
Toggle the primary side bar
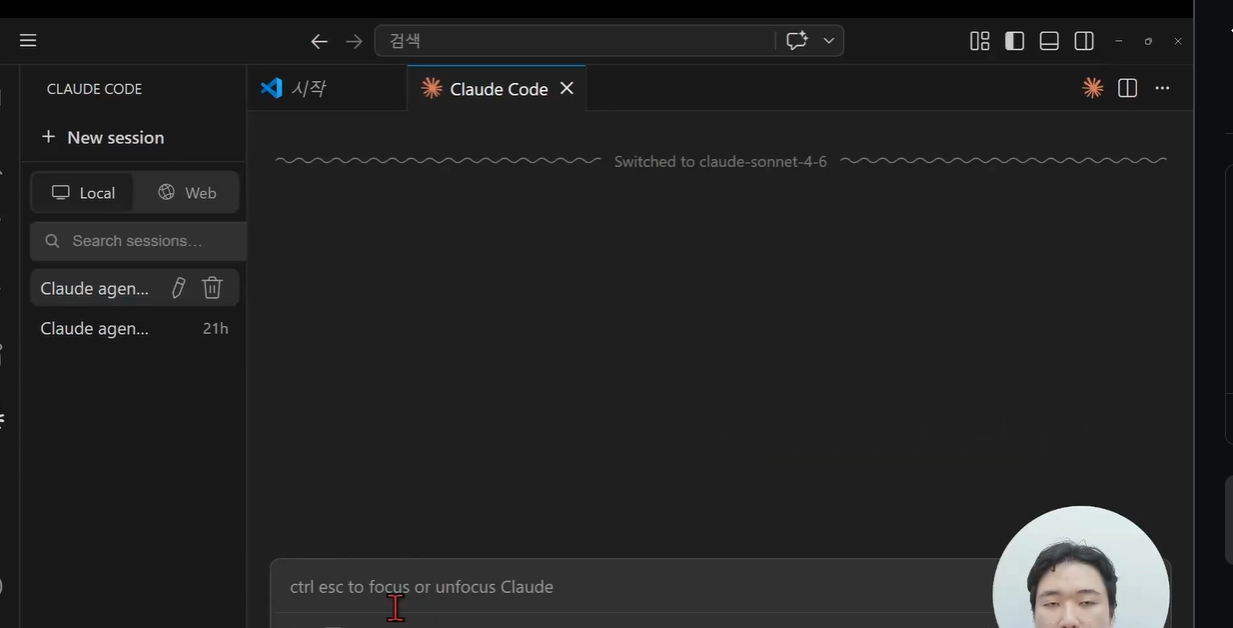1014,41
